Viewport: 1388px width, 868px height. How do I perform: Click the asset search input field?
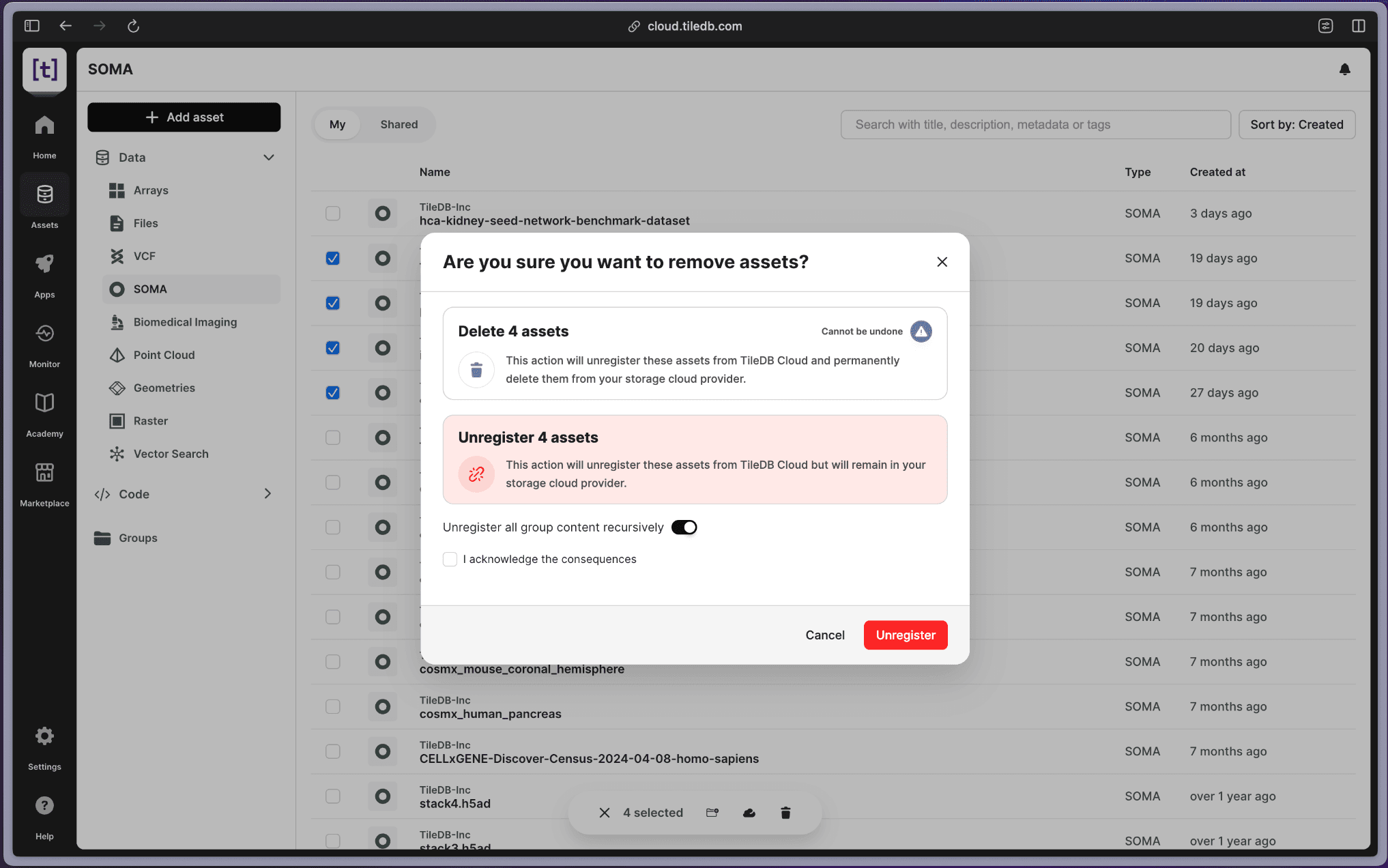click(1035, 125)
